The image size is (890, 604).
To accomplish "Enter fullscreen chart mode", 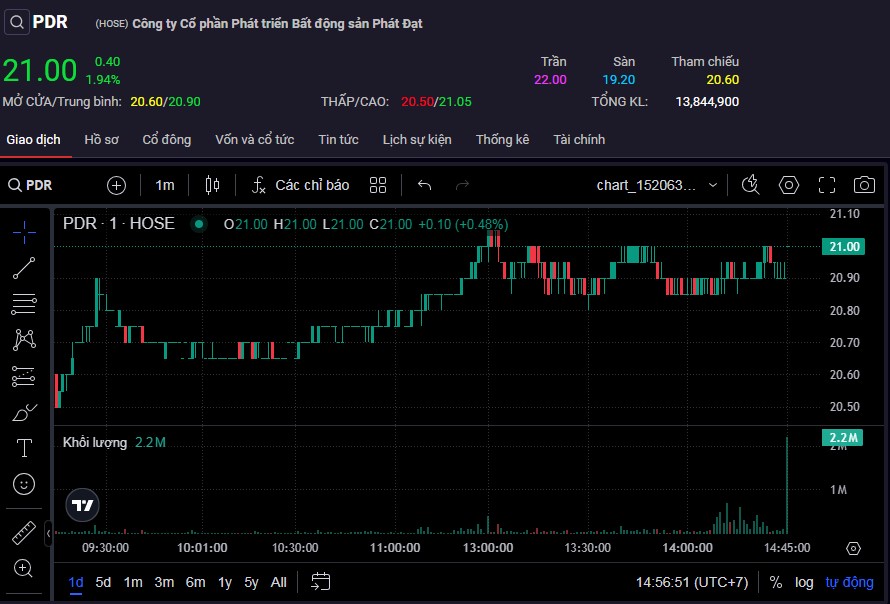I will point(827,185).
